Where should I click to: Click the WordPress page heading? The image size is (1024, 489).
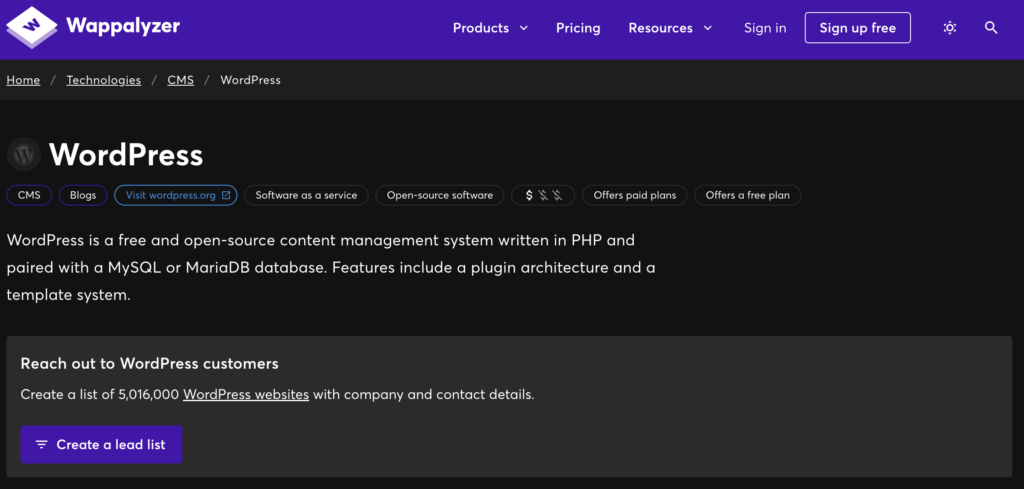[x=126, y=155]
